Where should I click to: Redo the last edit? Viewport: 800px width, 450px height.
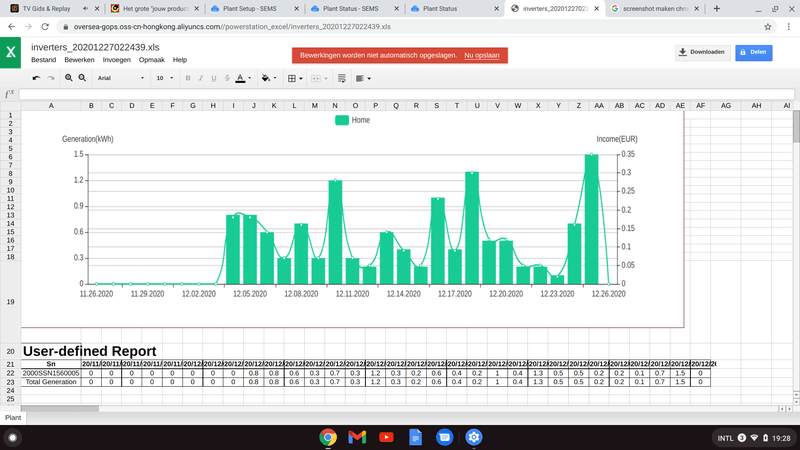click(x=51, y=78)
